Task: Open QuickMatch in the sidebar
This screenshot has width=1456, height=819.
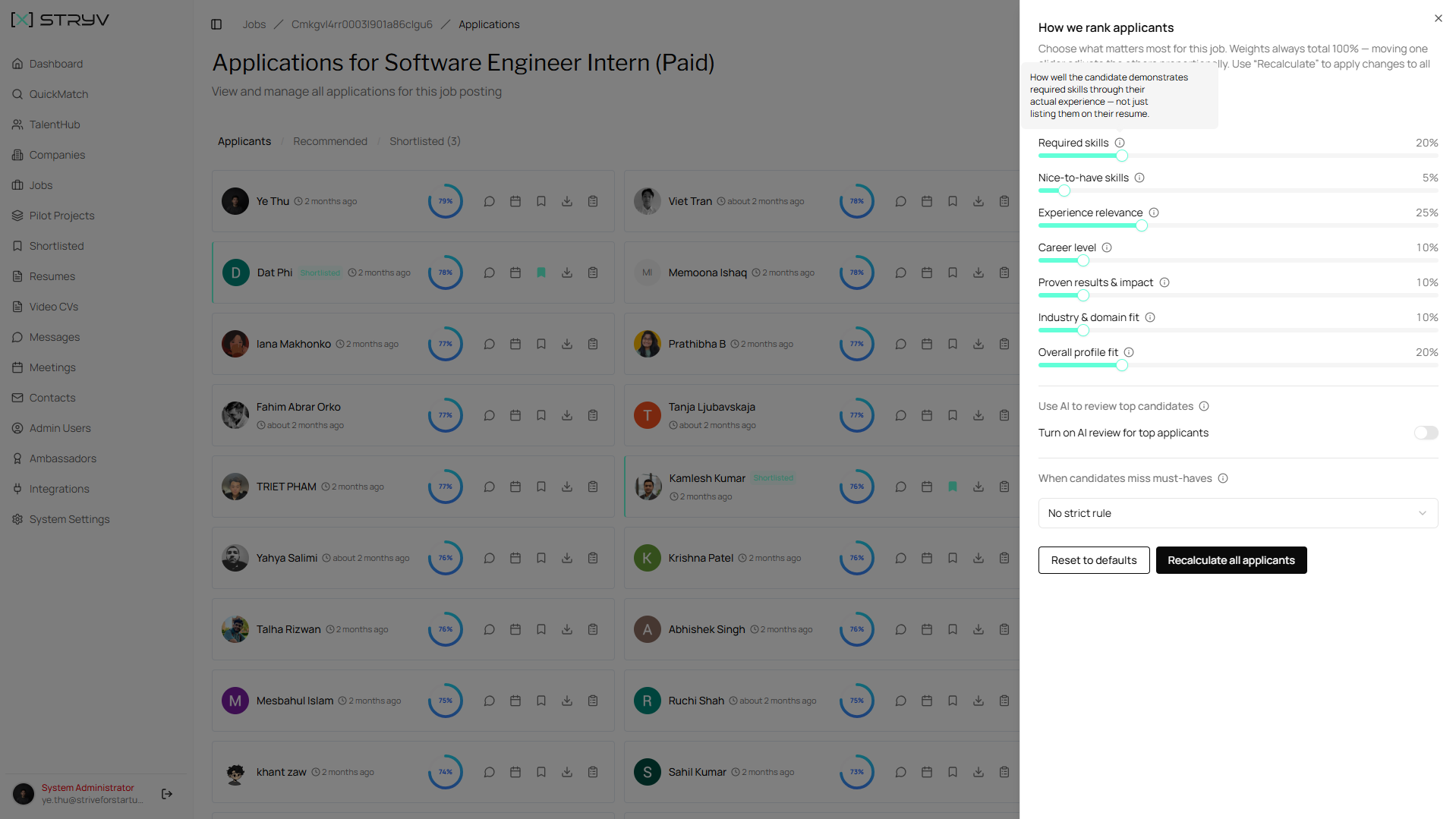Action: point(58,94)
